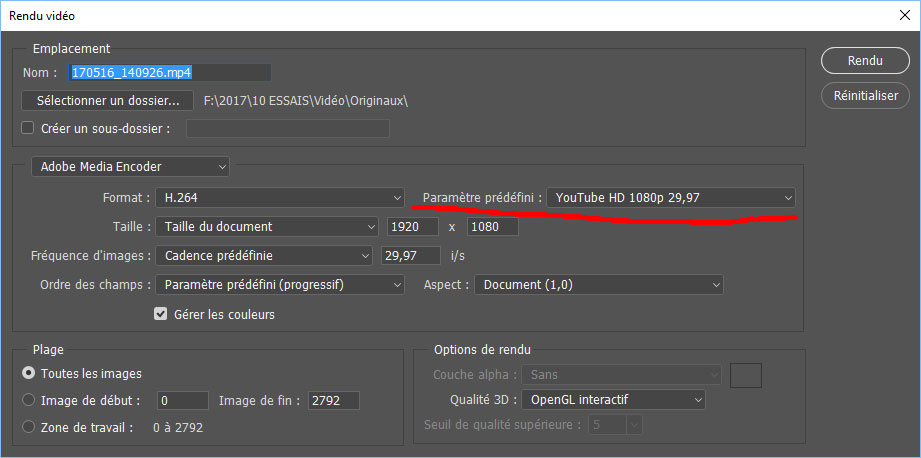Select Toutes les images radio button
921x458 pixels.
[28, 374]
